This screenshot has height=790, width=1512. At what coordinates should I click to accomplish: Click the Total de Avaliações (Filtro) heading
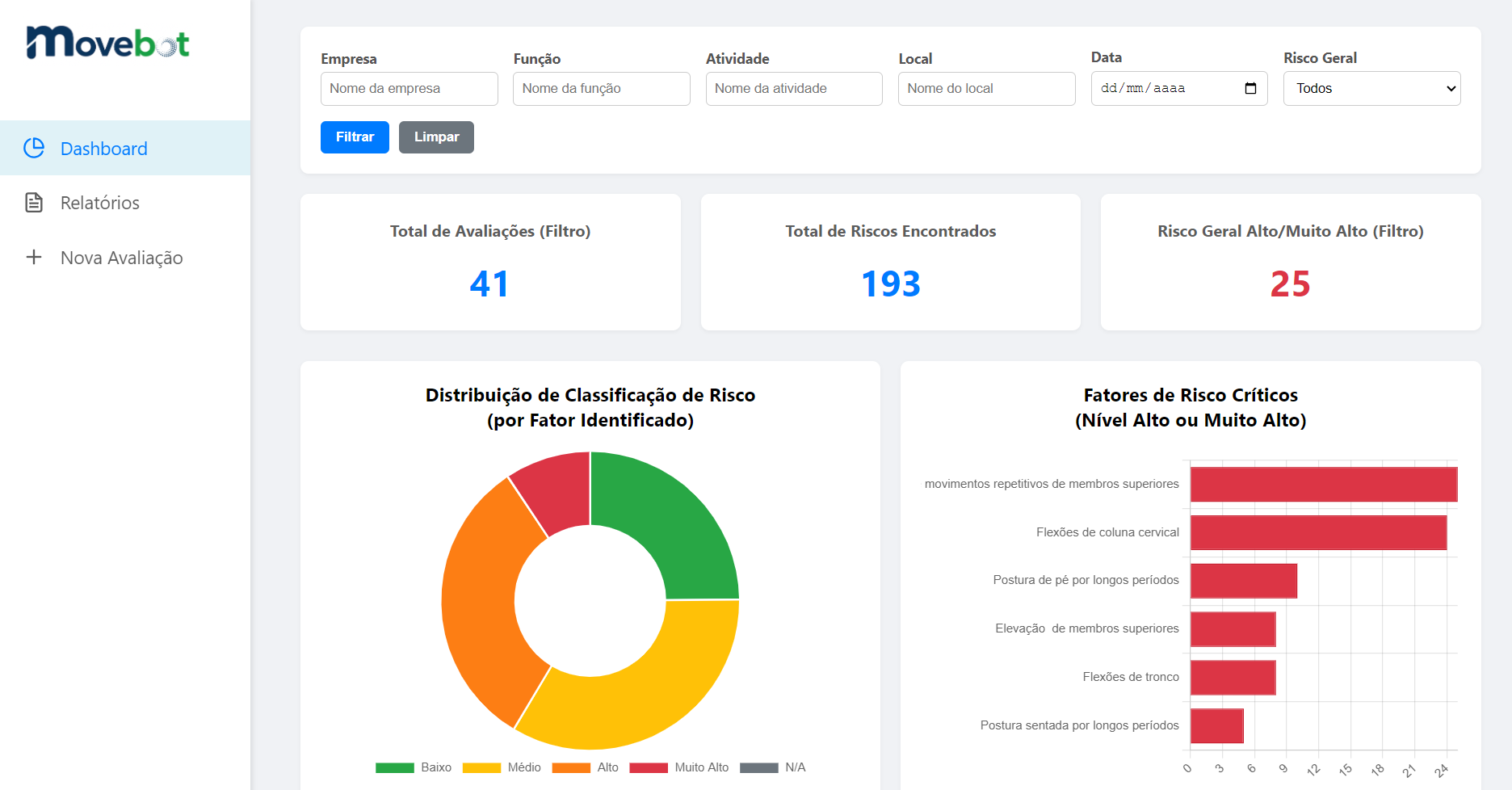490,232
